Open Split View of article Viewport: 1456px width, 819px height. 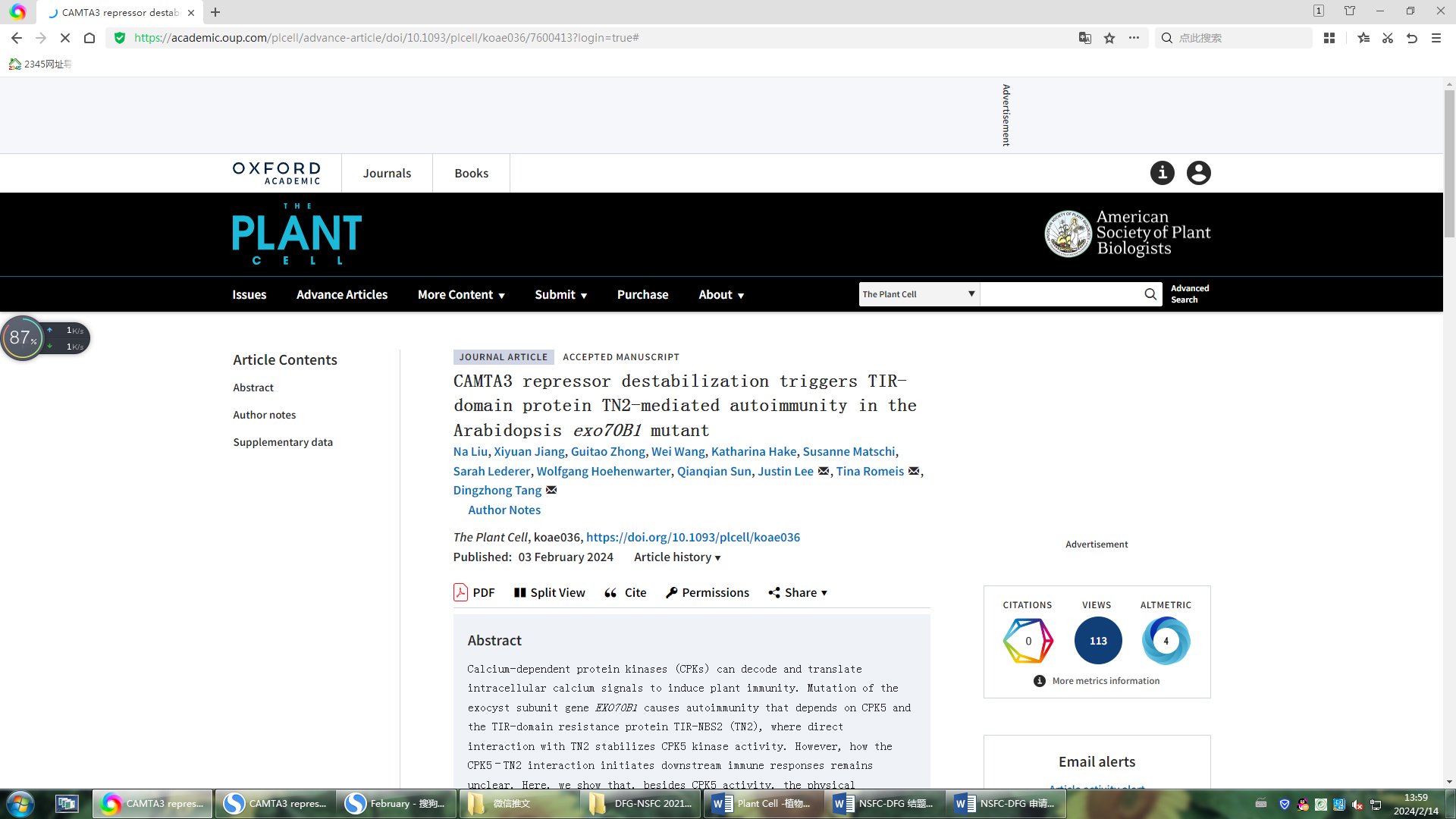tap(549, 592)
